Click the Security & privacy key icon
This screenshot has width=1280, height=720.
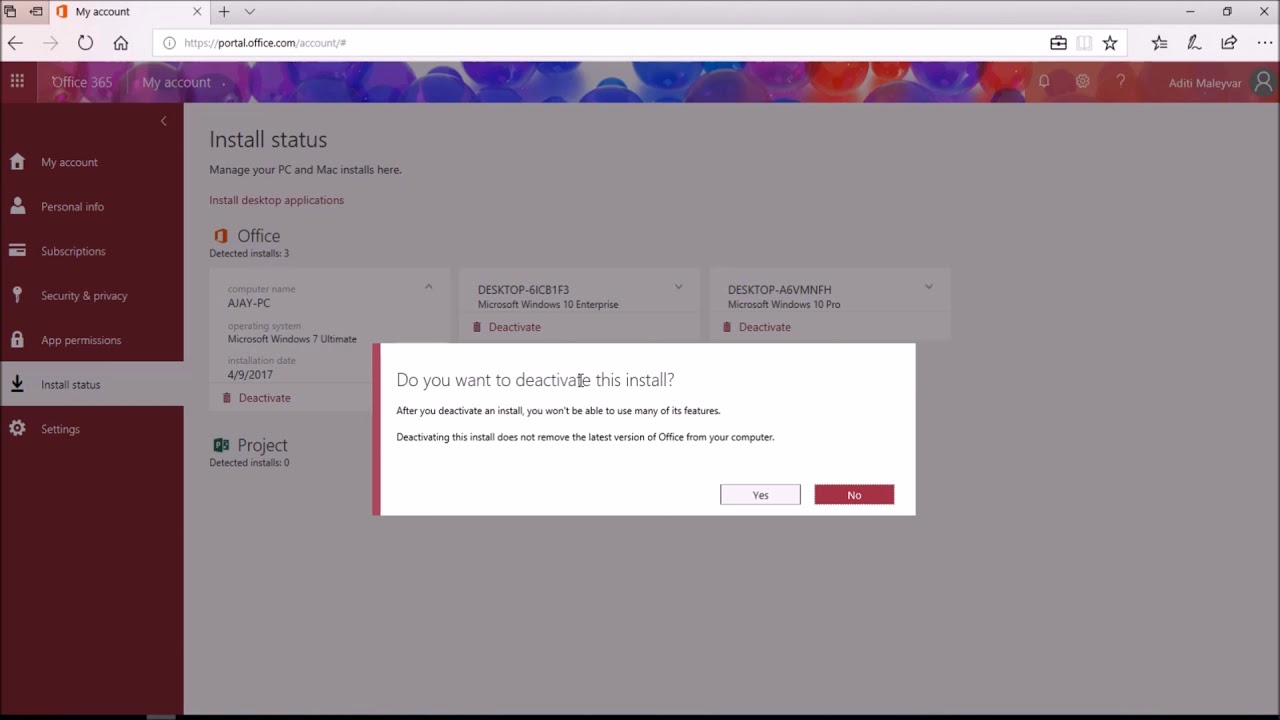(17, 295)
